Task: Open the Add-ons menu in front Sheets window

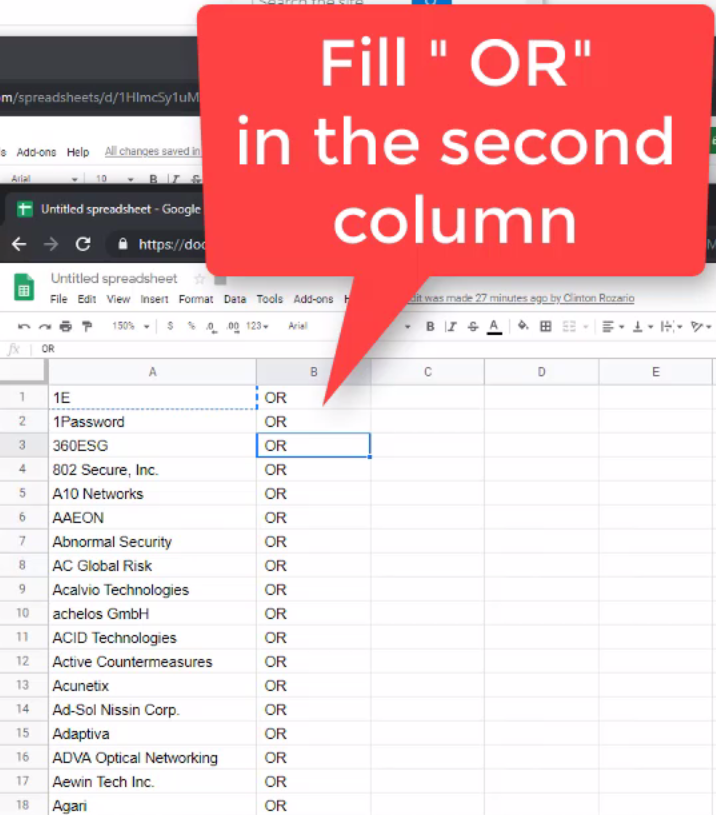Action: [313, 299]
